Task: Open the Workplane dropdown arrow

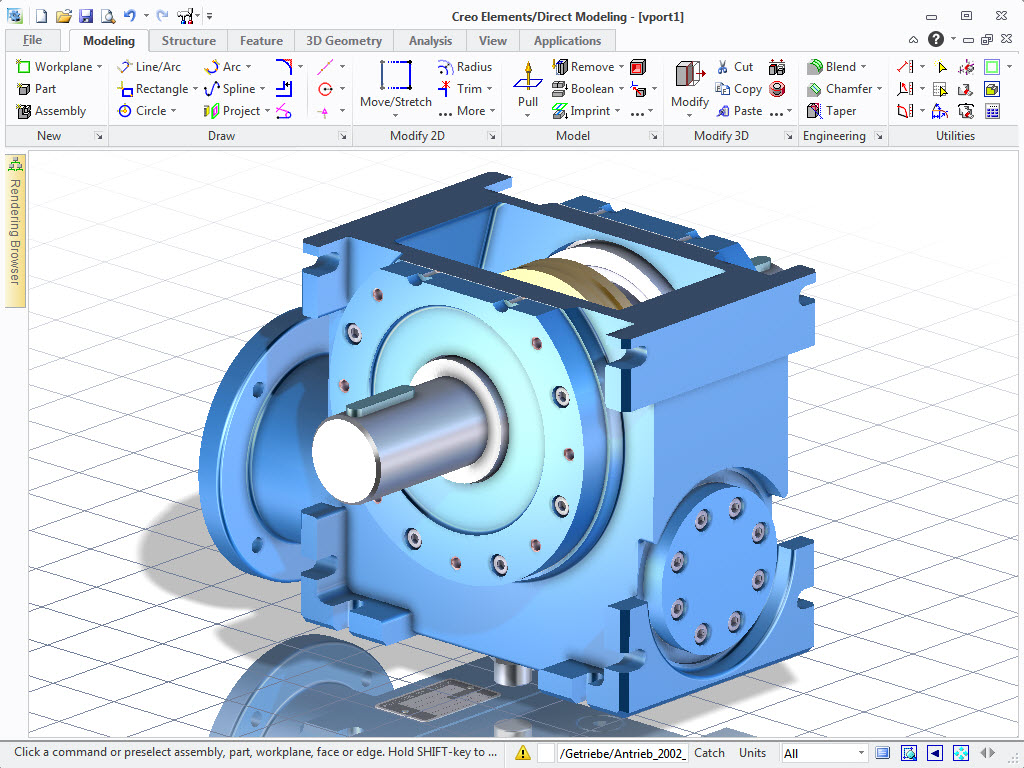Action: [x=98, y=67]
